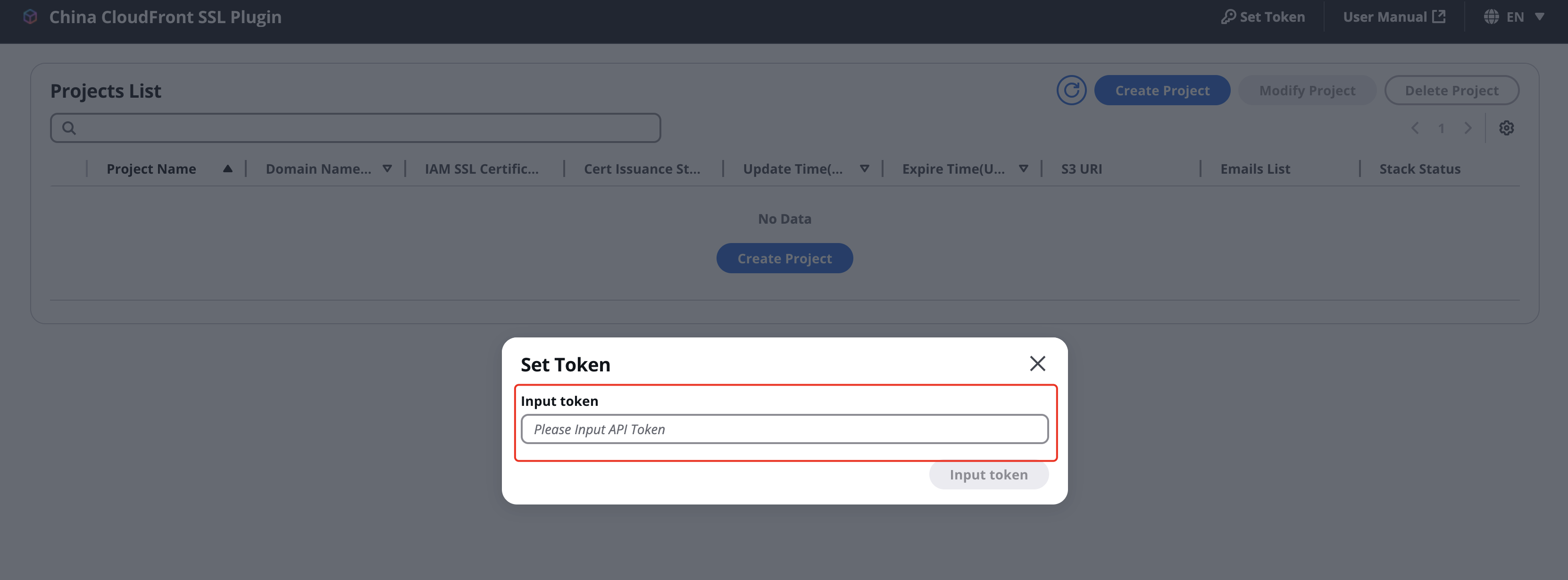Click the Input token submit button
Screen dimensions: 1568x580
989,475
